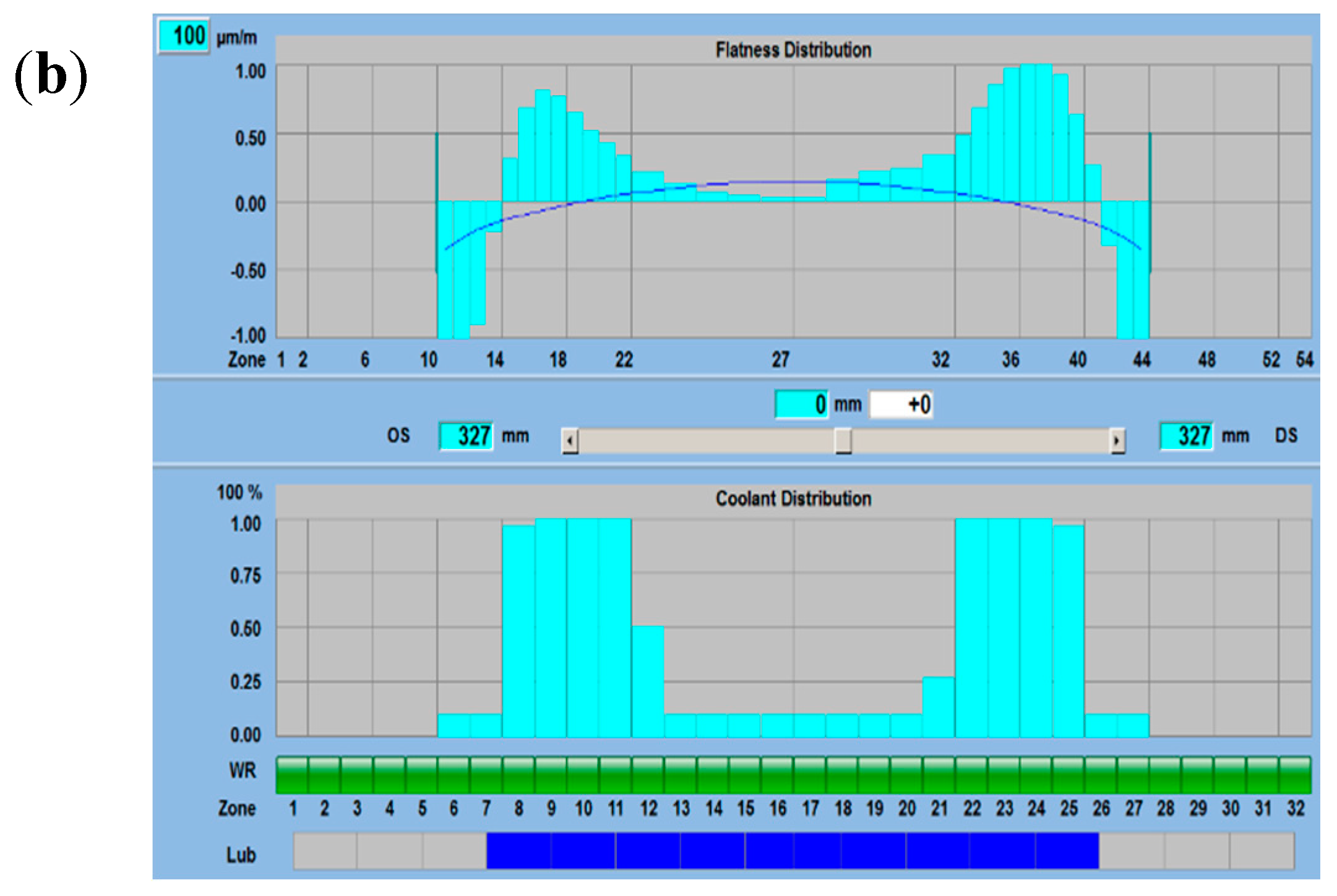Click the DS 327 mm value field
Screen dimensions: 1337x896
click(x=1185, y=436)
